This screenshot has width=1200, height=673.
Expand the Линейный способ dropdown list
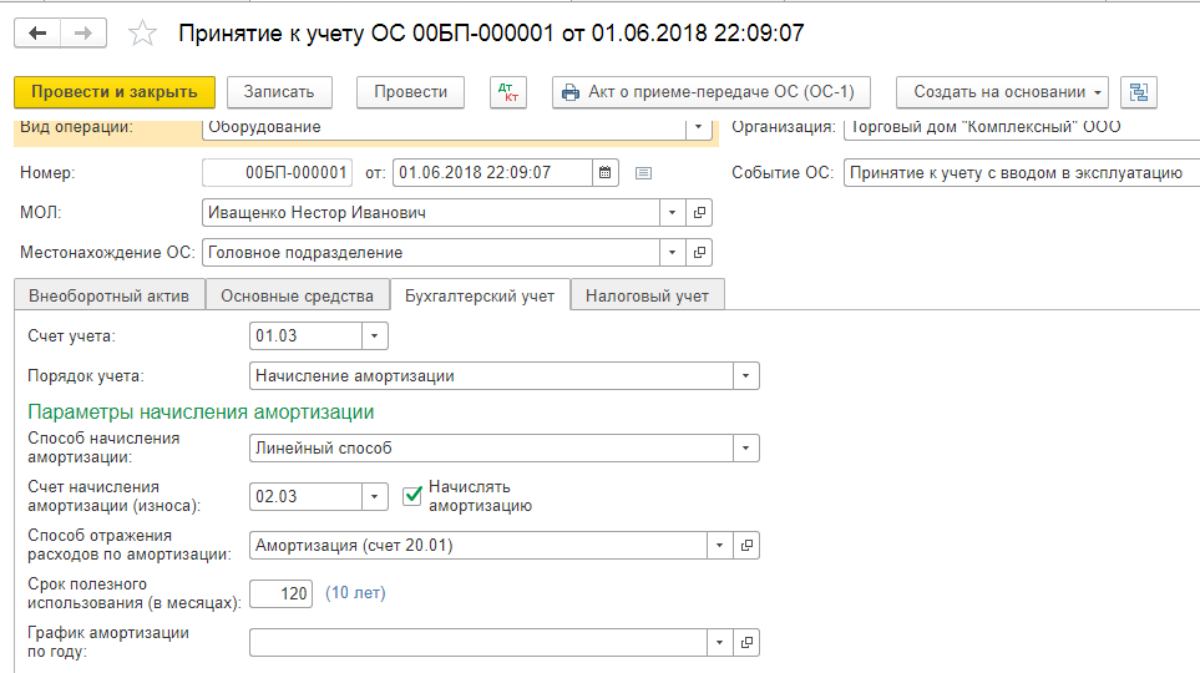point(747,448)
